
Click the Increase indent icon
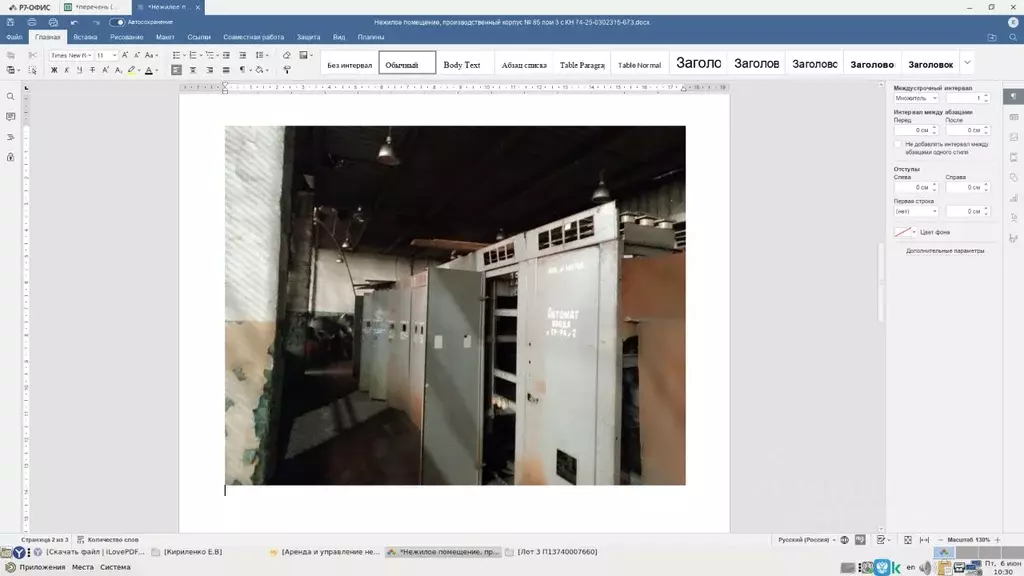[x=242, y=56]
